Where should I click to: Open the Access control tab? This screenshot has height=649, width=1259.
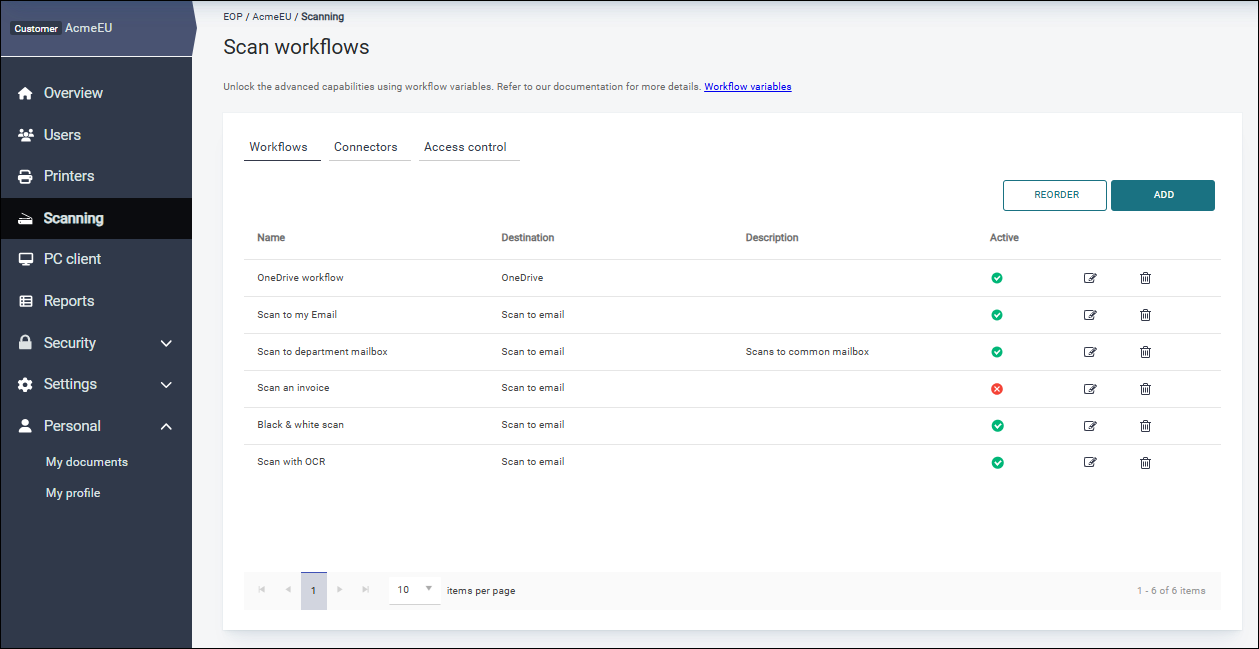click(466, 146)
